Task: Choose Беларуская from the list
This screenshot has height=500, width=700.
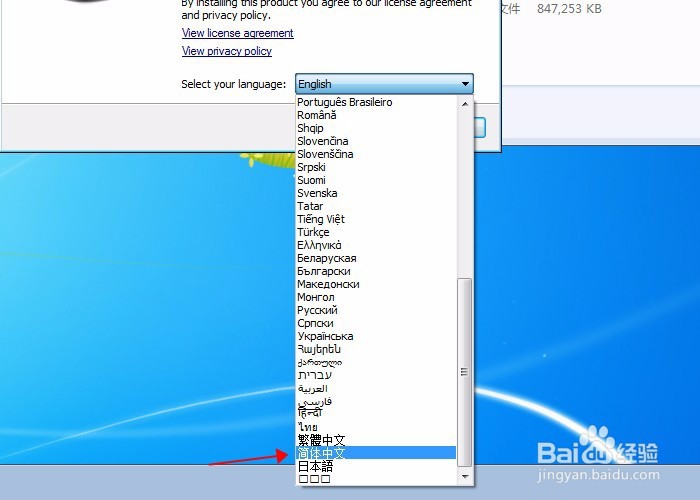Action: click(376, 258)
